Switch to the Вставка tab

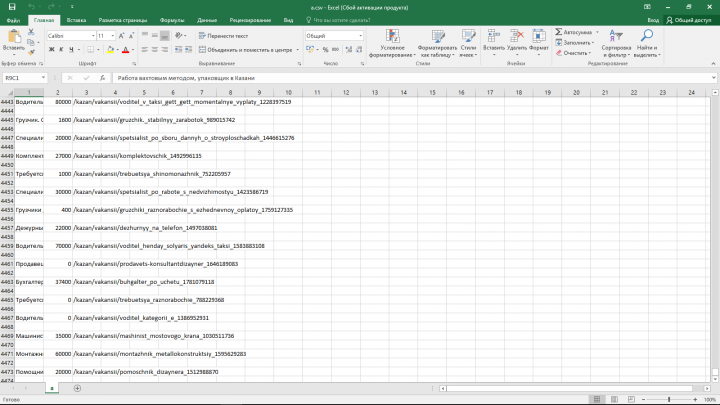76,20
